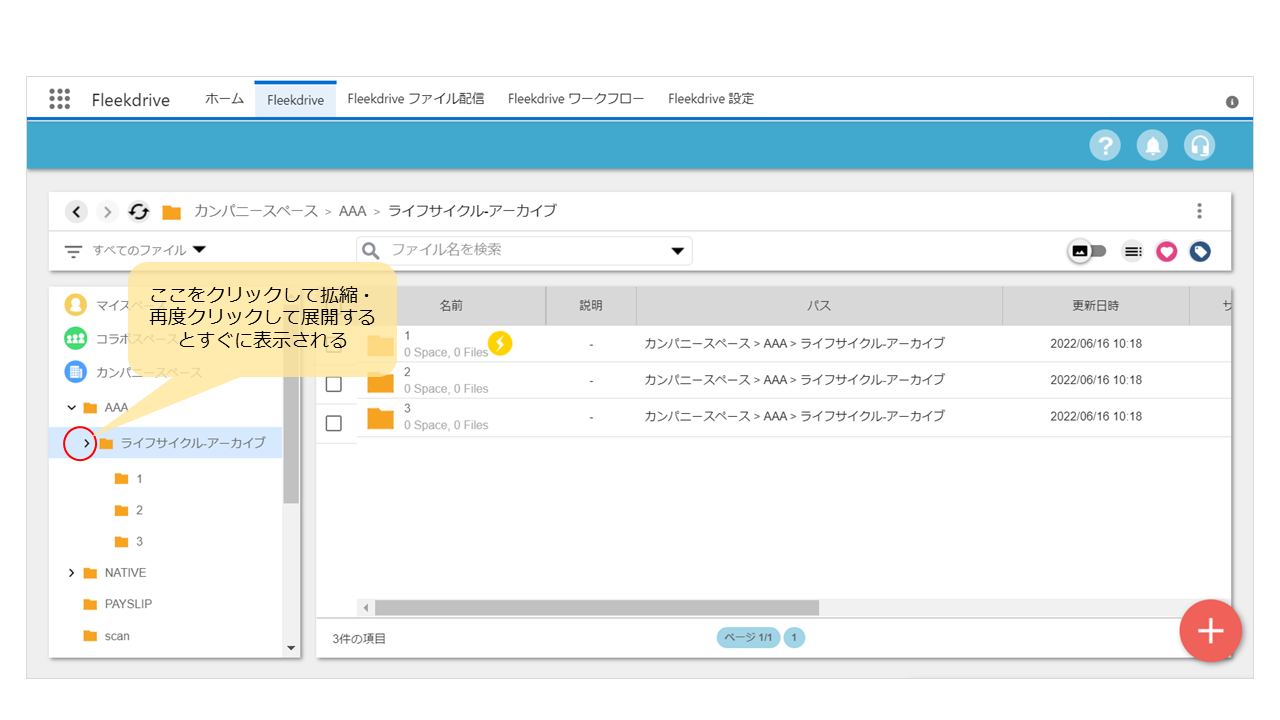Image resolution: width=1280 pixels, height=720 pixels.
Task: Click the red plus add button
Action: [x=1210, y=631]
